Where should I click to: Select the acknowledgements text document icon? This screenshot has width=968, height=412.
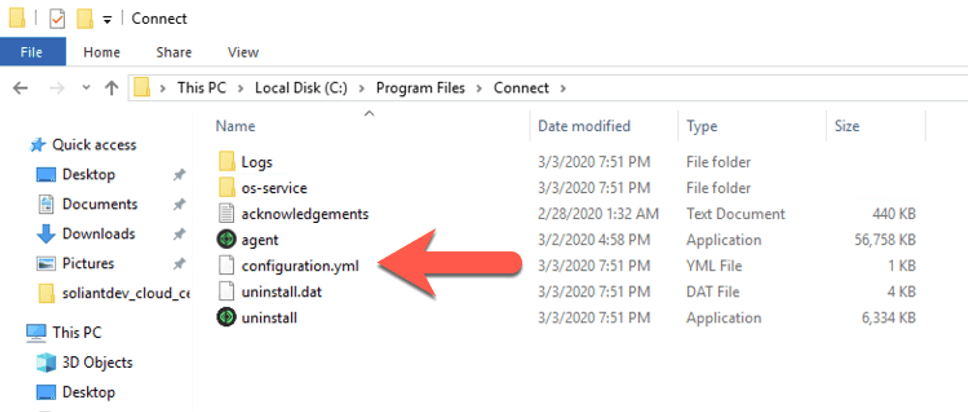click(227, 214)
